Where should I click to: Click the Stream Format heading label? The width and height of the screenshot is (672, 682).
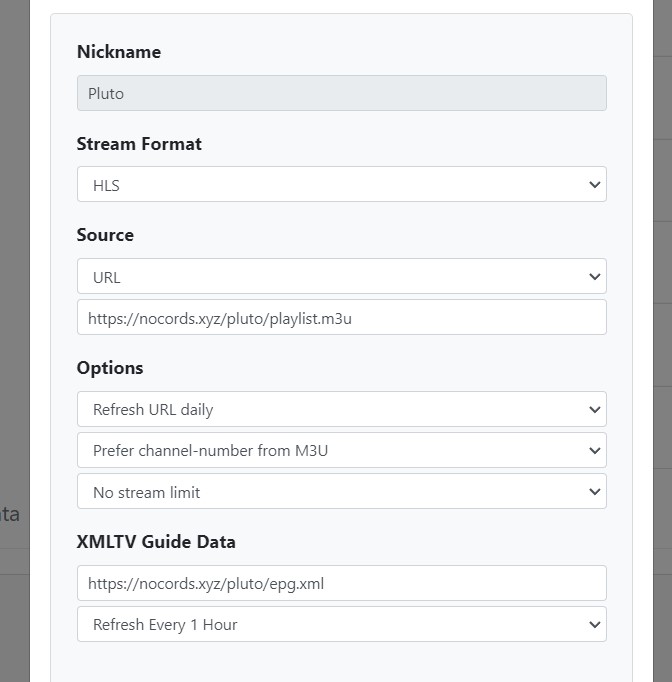(x=139, y=144)
